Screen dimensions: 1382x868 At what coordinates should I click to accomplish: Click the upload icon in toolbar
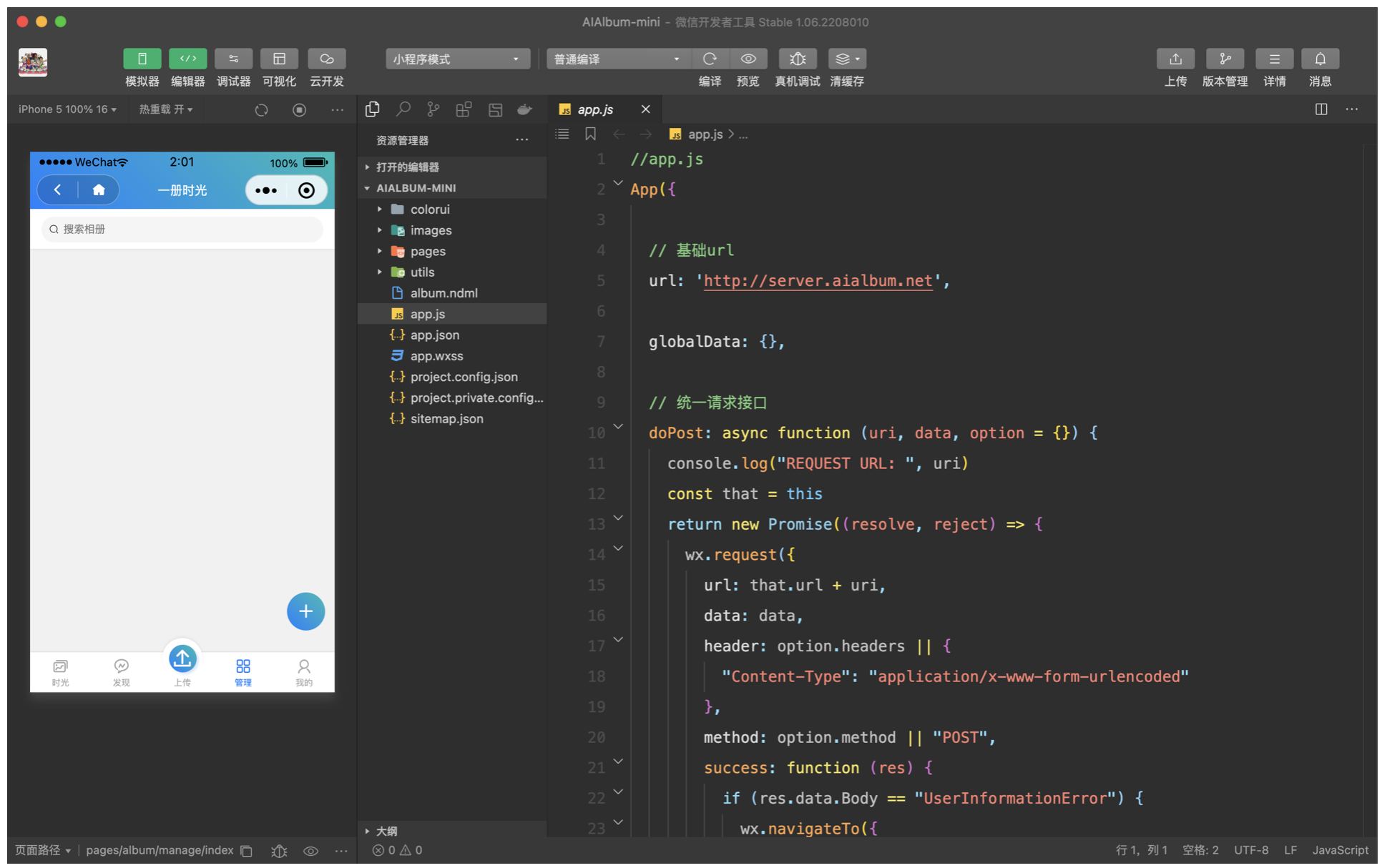1175,59
